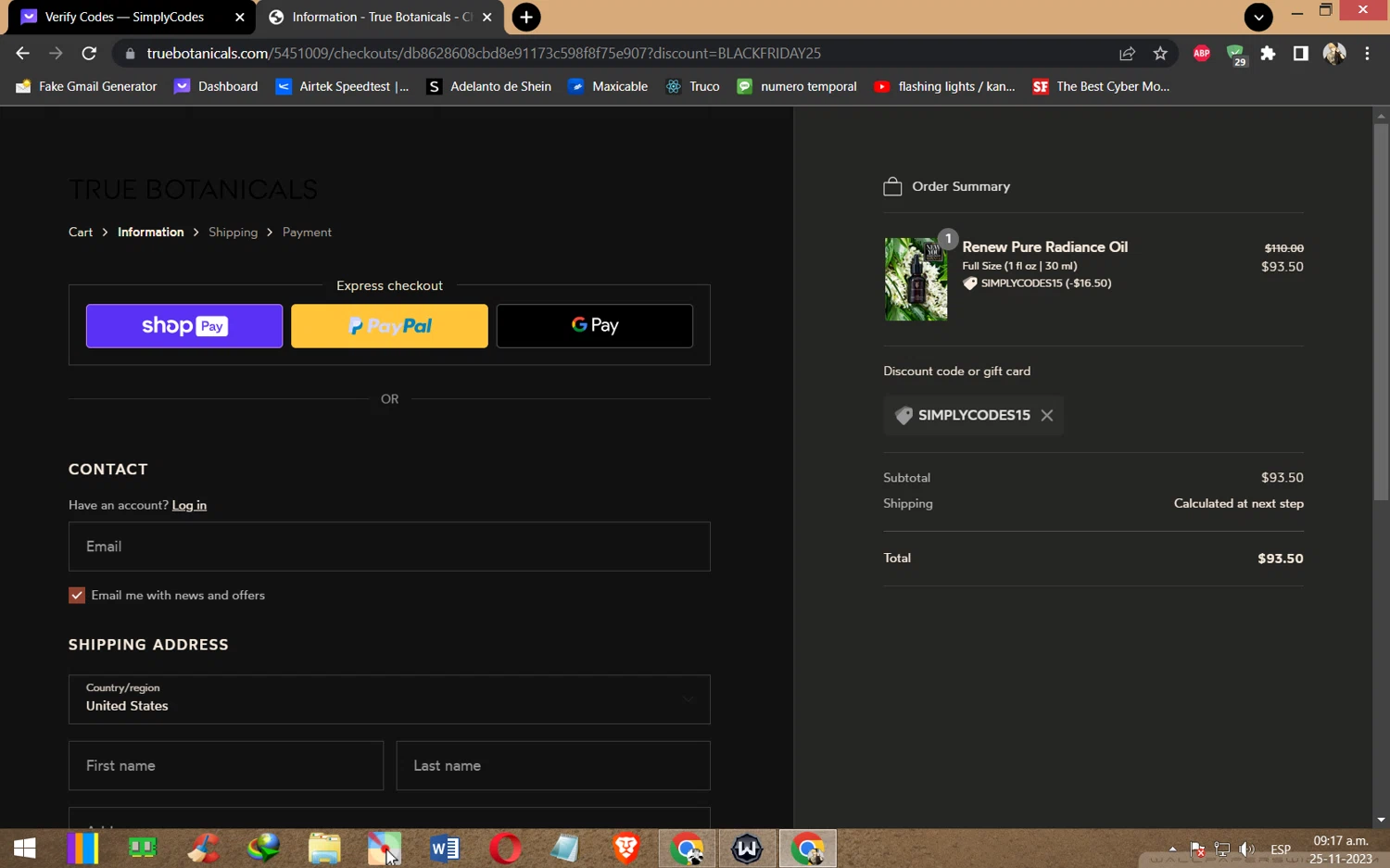Open the green shield extension with badge 29
This screenshot has height=868, width=1390.
(x=1236, y=55)
